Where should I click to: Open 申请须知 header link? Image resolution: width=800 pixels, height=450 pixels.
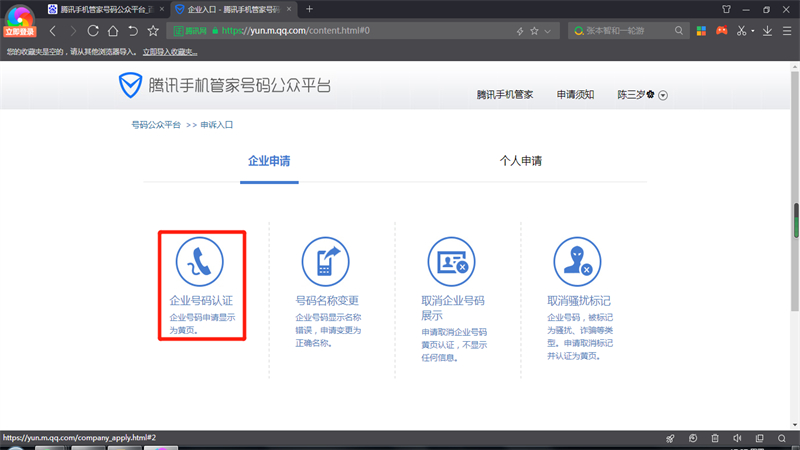point(575,95)
